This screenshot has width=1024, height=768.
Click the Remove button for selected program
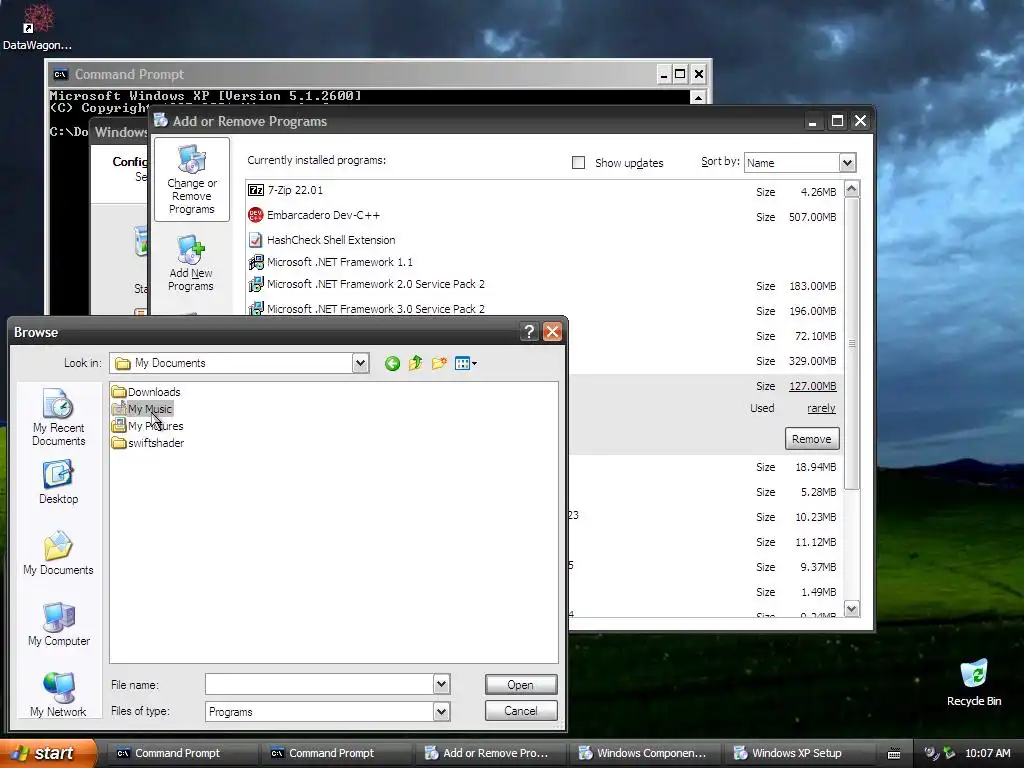812,439
